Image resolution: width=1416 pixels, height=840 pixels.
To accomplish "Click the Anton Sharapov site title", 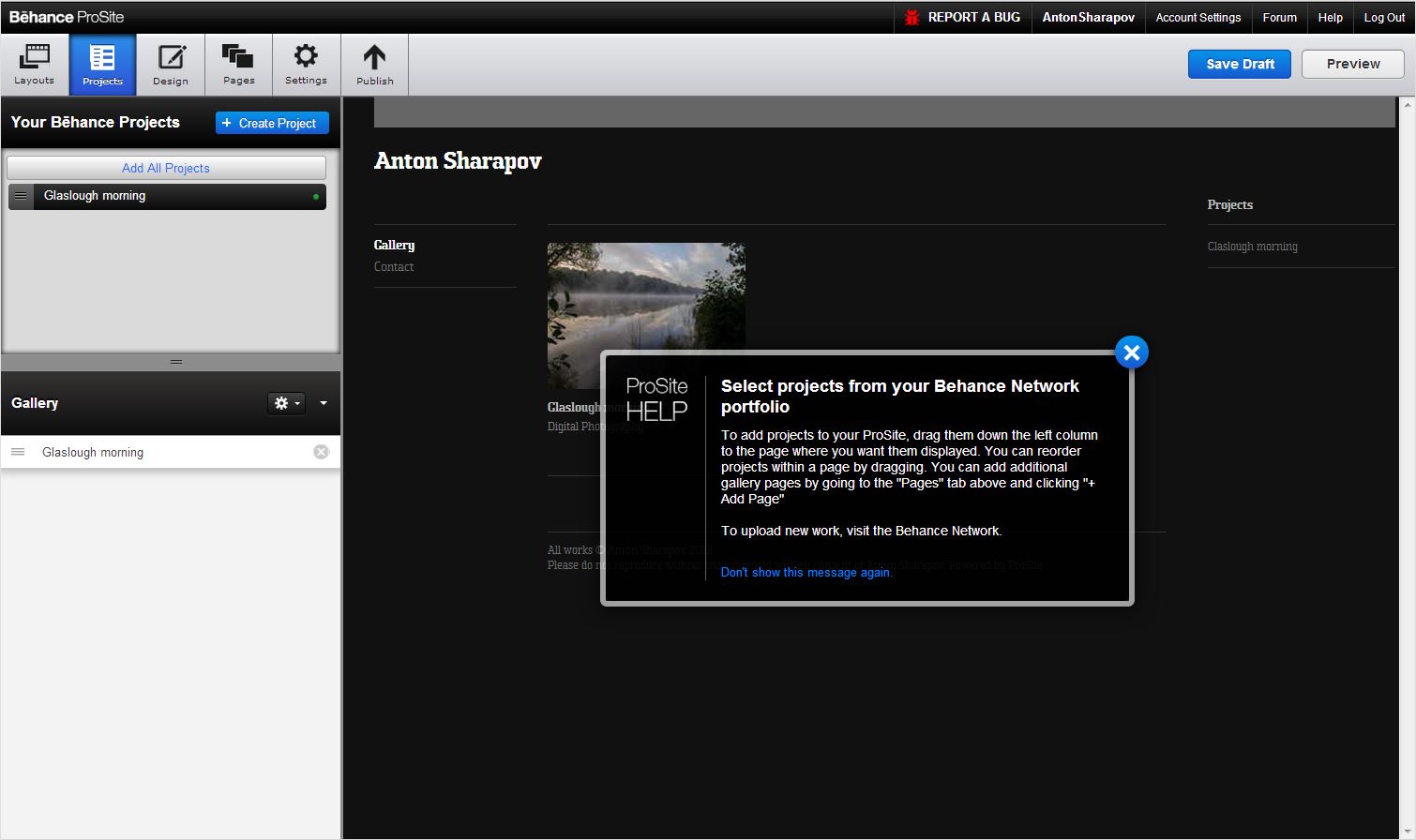I will tap(458, 161).
